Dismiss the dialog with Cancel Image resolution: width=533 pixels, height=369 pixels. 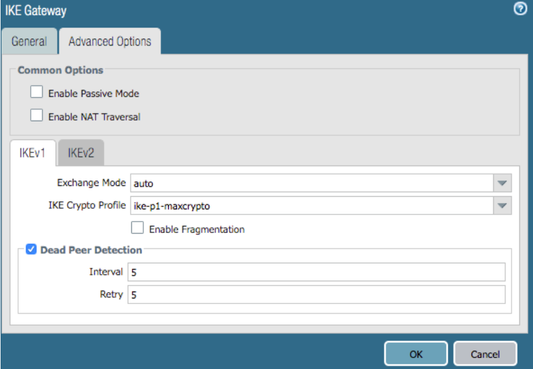(x=485, y=354)
